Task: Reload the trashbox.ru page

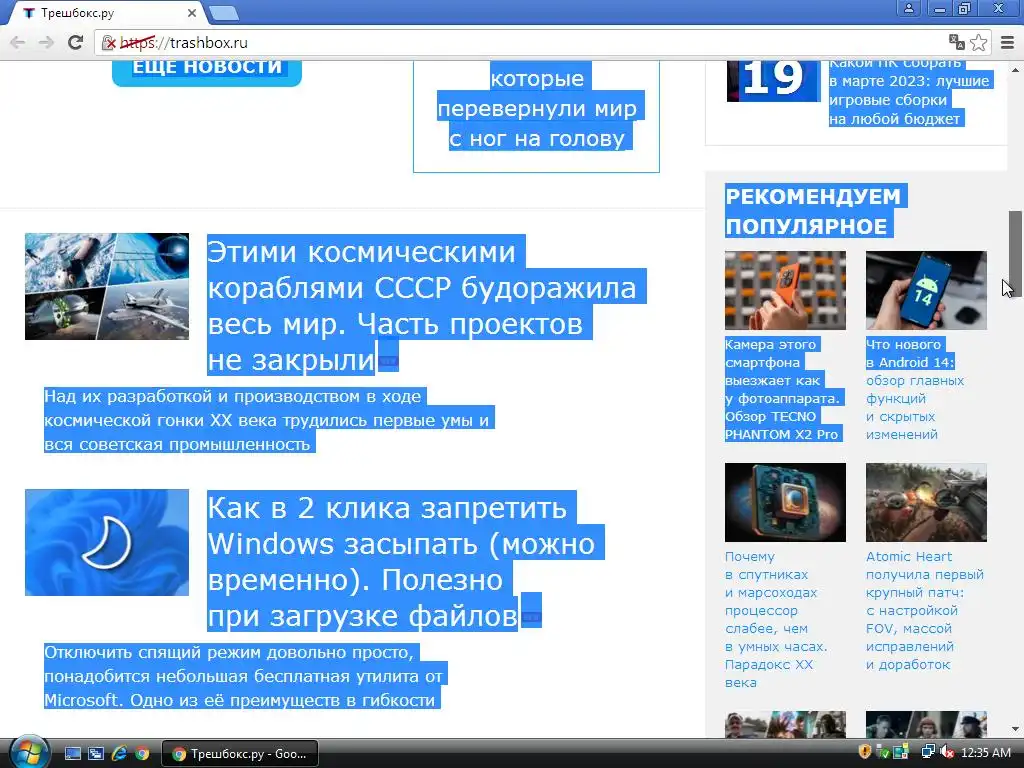Action: (76, 42)
